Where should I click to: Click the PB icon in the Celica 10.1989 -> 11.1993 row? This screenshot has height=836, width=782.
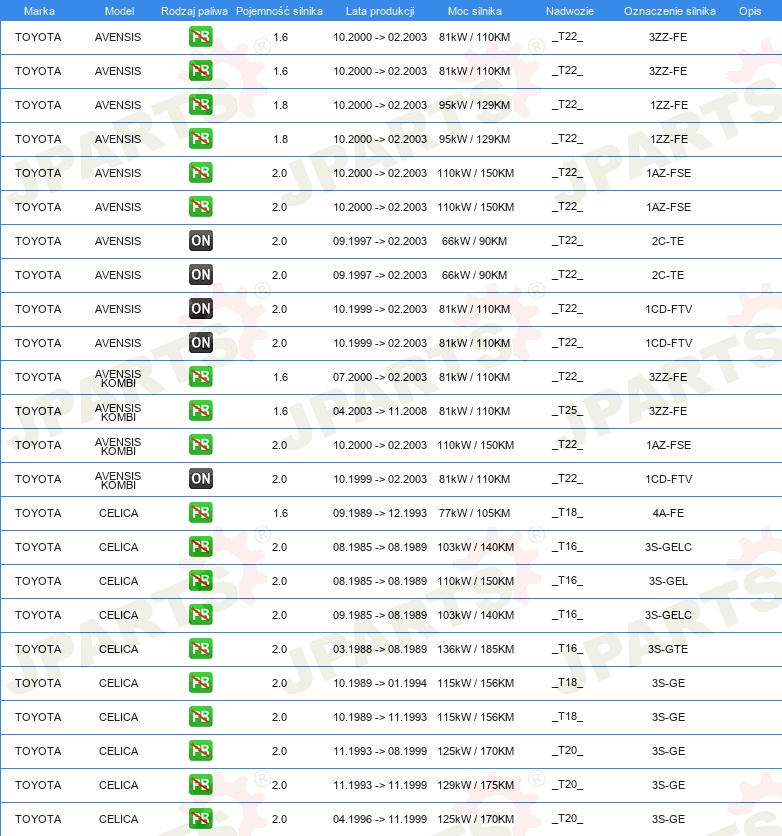click(x=200, y=717)
